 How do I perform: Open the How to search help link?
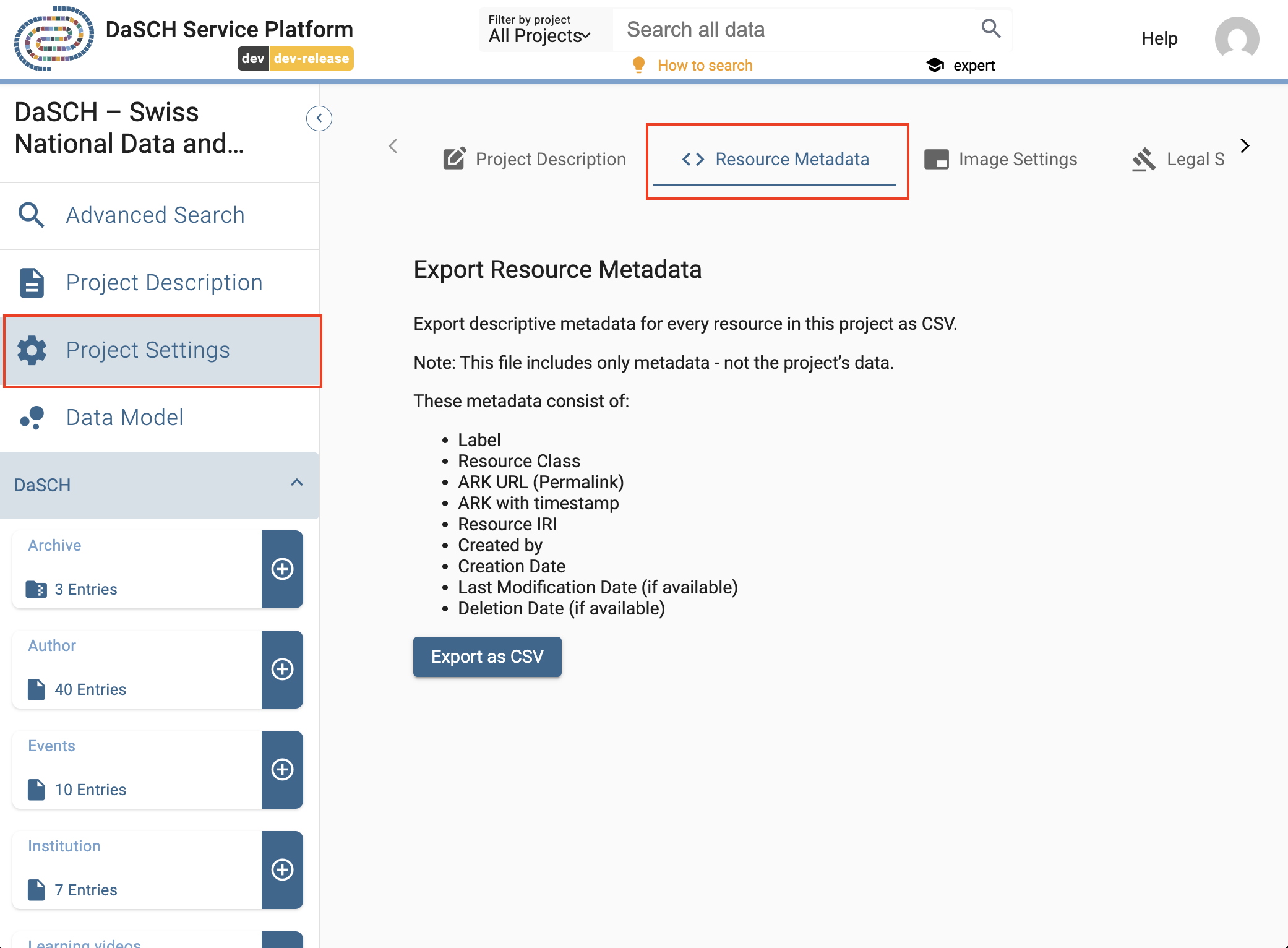click(x=705, y=64)
